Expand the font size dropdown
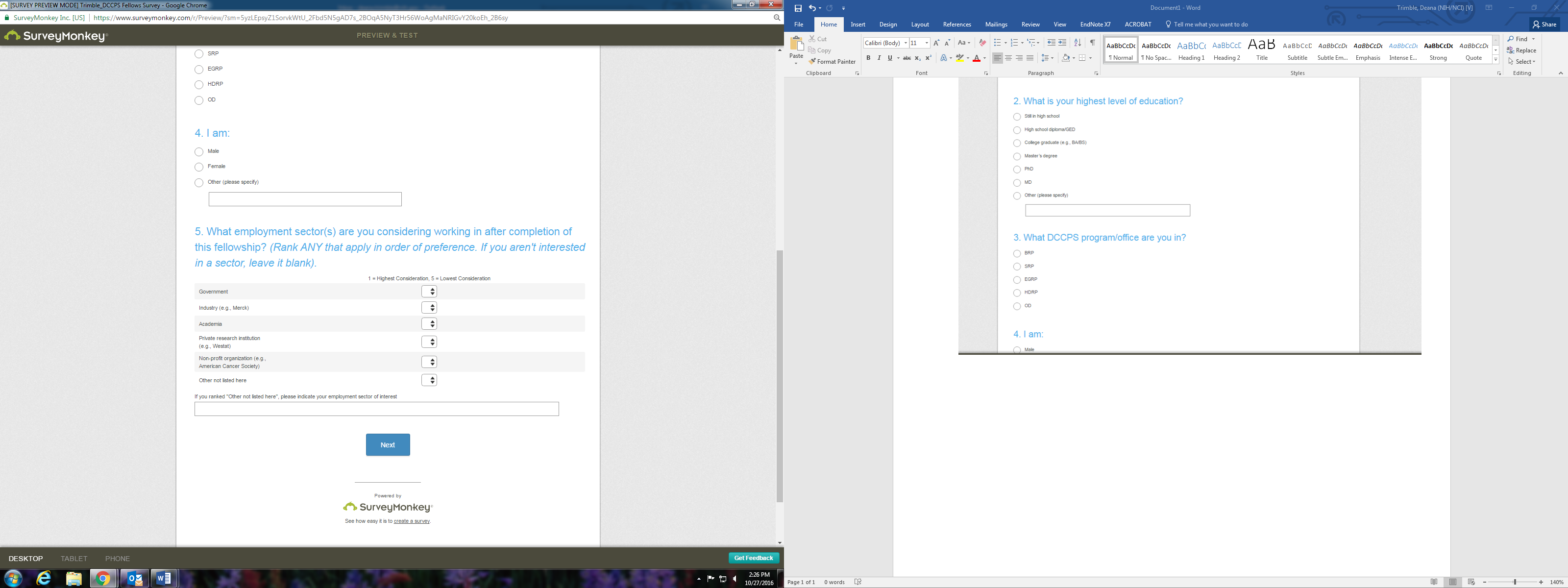Image resolution: width=1568 pixels, height=588 pixels. [927, 43]
